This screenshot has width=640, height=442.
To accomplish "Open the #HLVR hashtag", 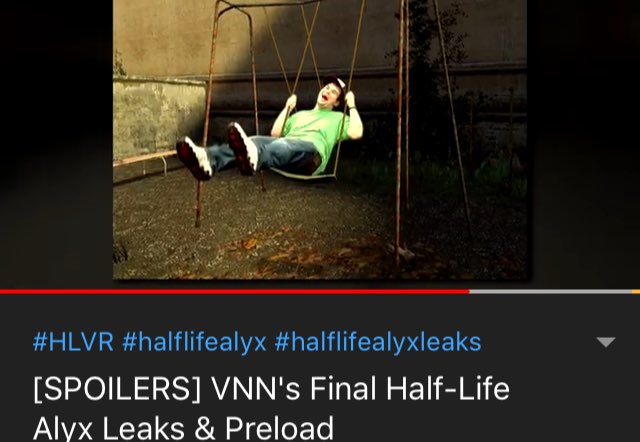I will click(73, 342).
